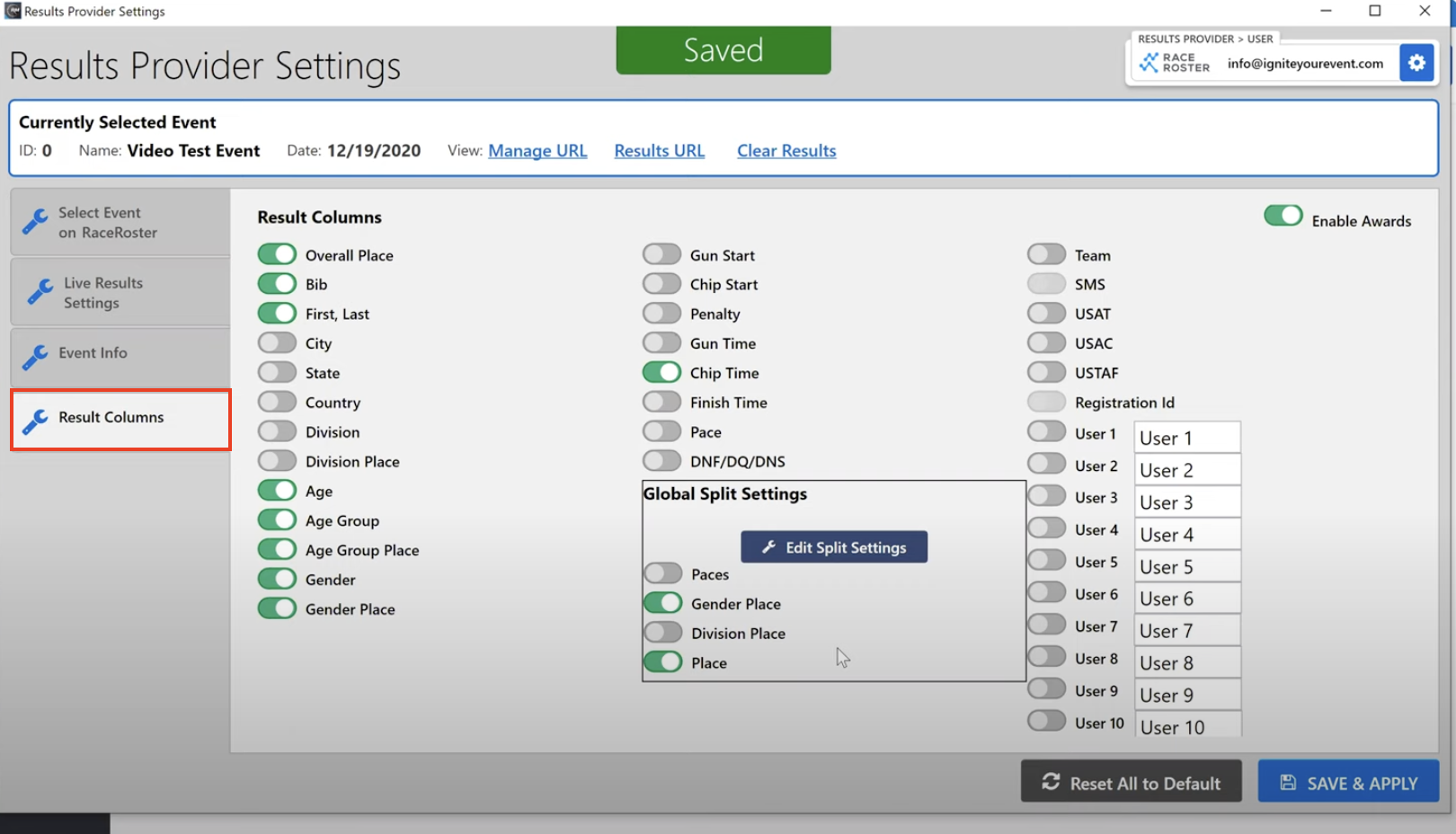1456x834 pixels.
Task: Click wrench icon beside Select Event on RaceRoster
Action: (x=35, y=221)
